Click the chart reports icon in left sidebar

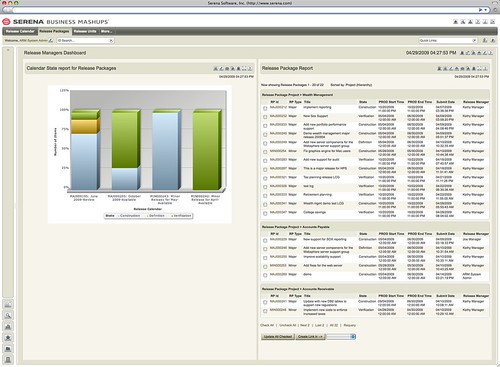[x=8, y=326]
